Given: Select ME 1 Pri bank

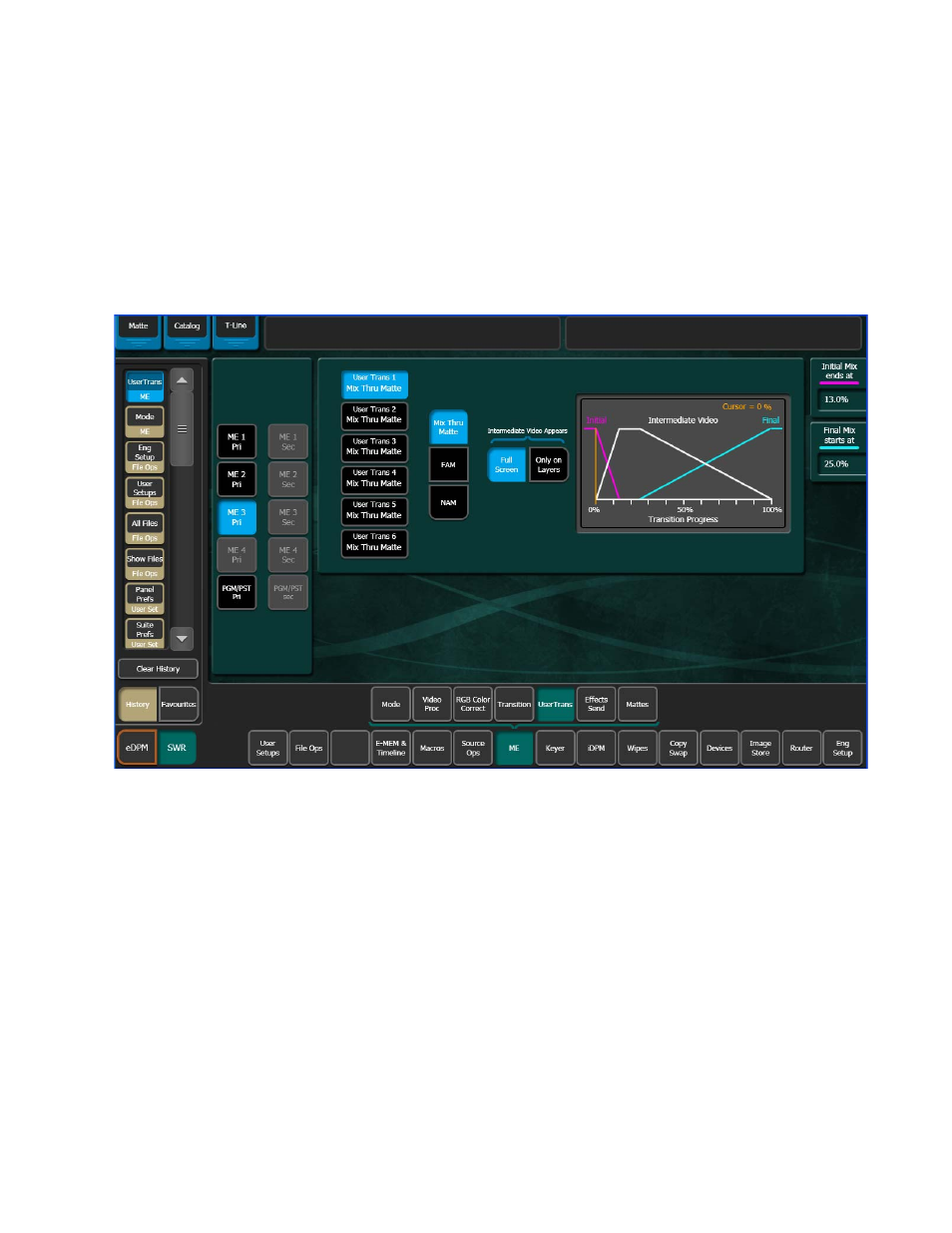Looking at the screenshot, I should coord(237,441).
